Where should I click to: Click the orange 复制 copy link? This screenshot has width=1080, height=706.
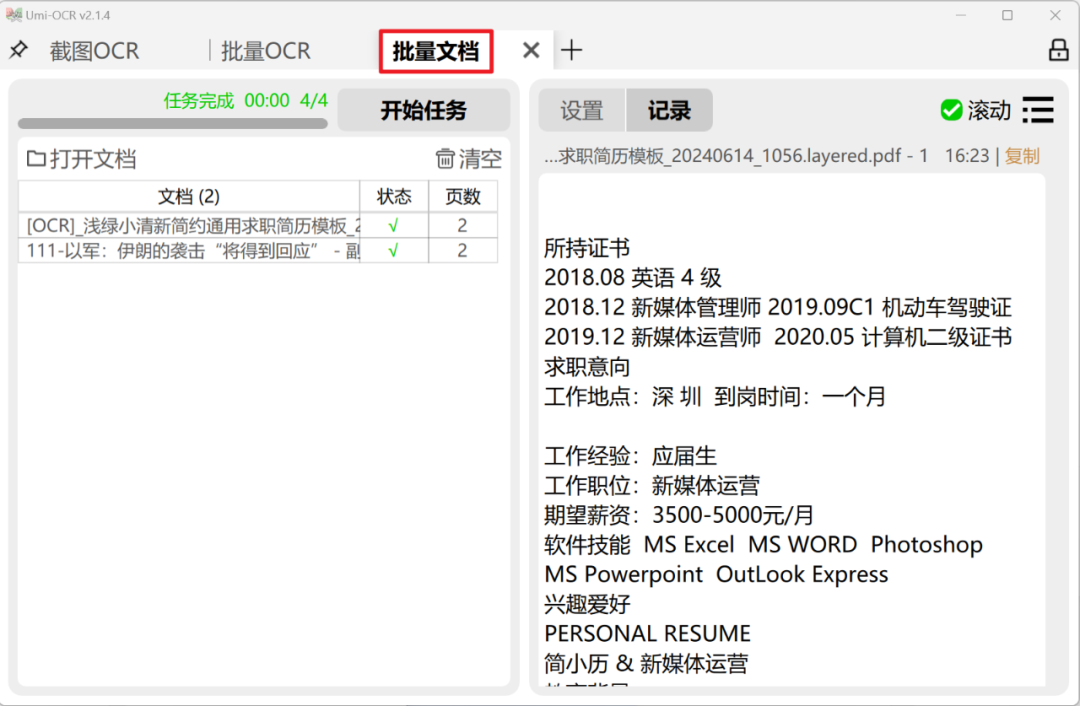tap(1021, 155)
